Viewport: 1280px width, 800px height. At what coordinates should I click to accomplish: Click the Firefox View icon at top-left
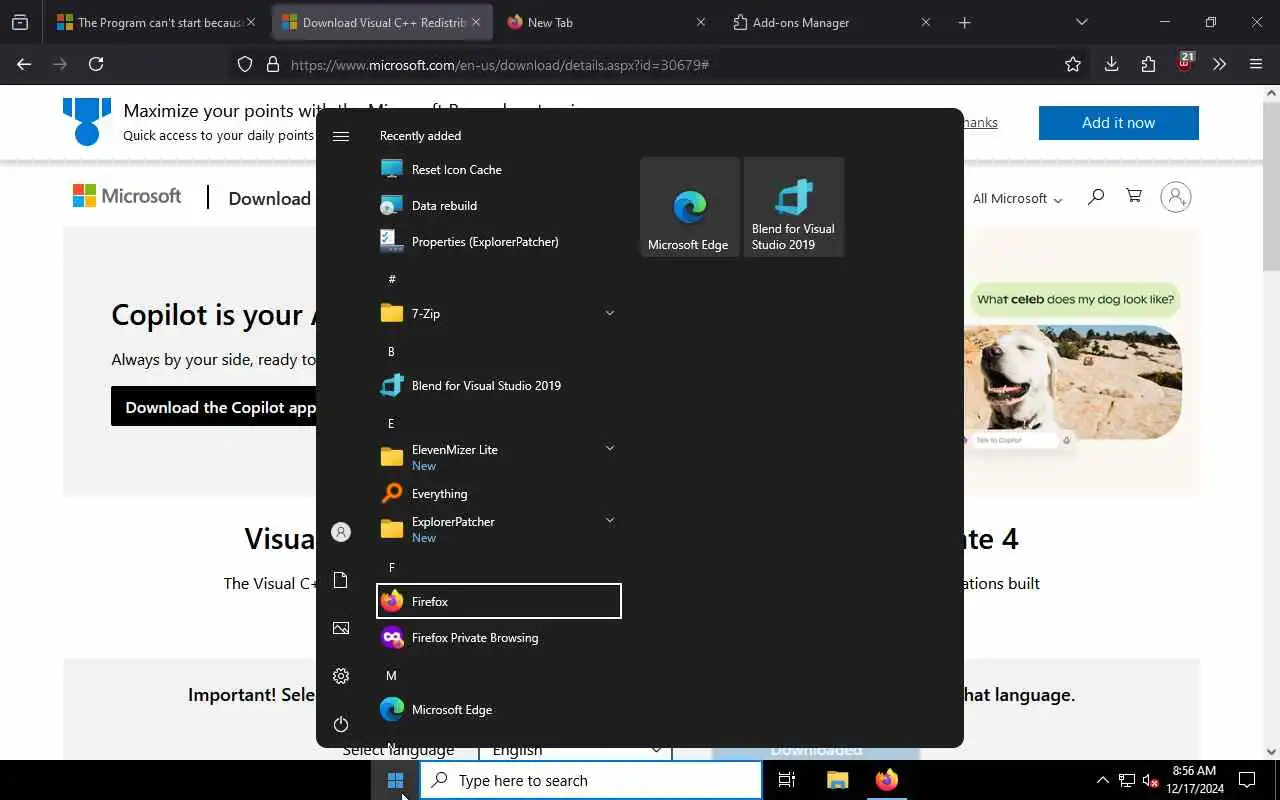point(20,22)
